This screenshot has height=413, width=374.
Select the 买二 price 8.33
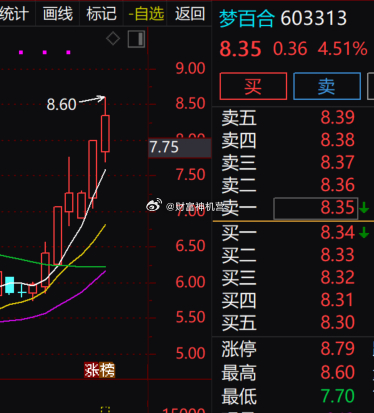pyautogui.click(x=337, y=255)
